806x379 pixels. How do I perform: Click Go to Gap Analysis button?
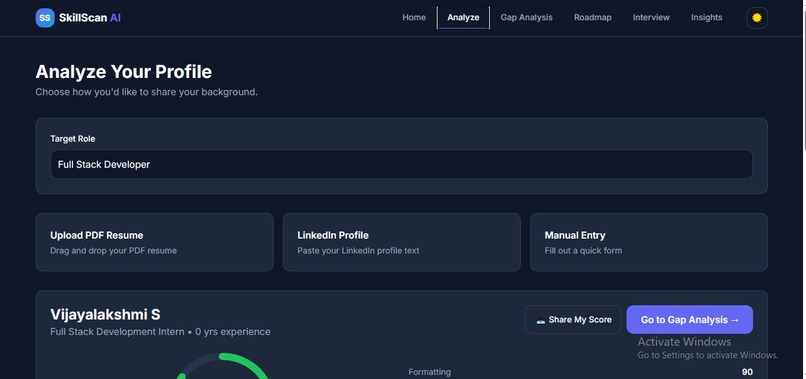pyautogui.click(x=689, y=319)
